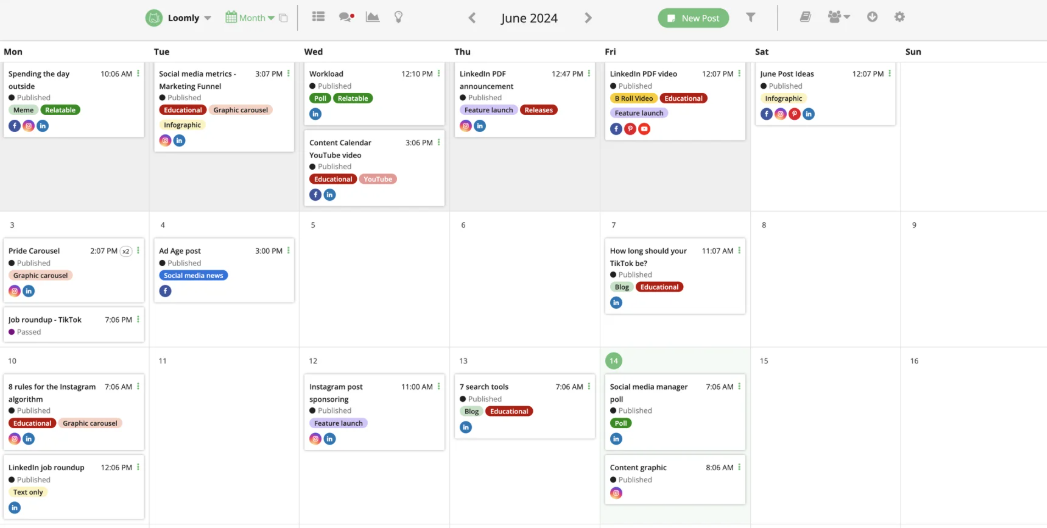
Task: Open the post ideas lightbulb icon
Action: tap(399, 17)
